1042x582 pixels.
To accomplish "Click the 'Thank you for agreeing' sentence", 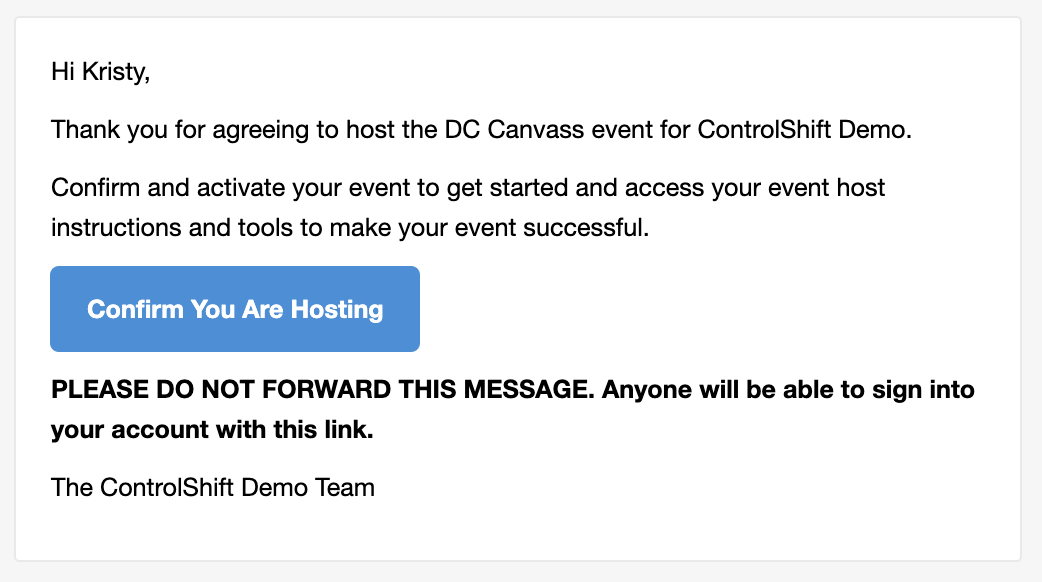I will tap(481, 130).
